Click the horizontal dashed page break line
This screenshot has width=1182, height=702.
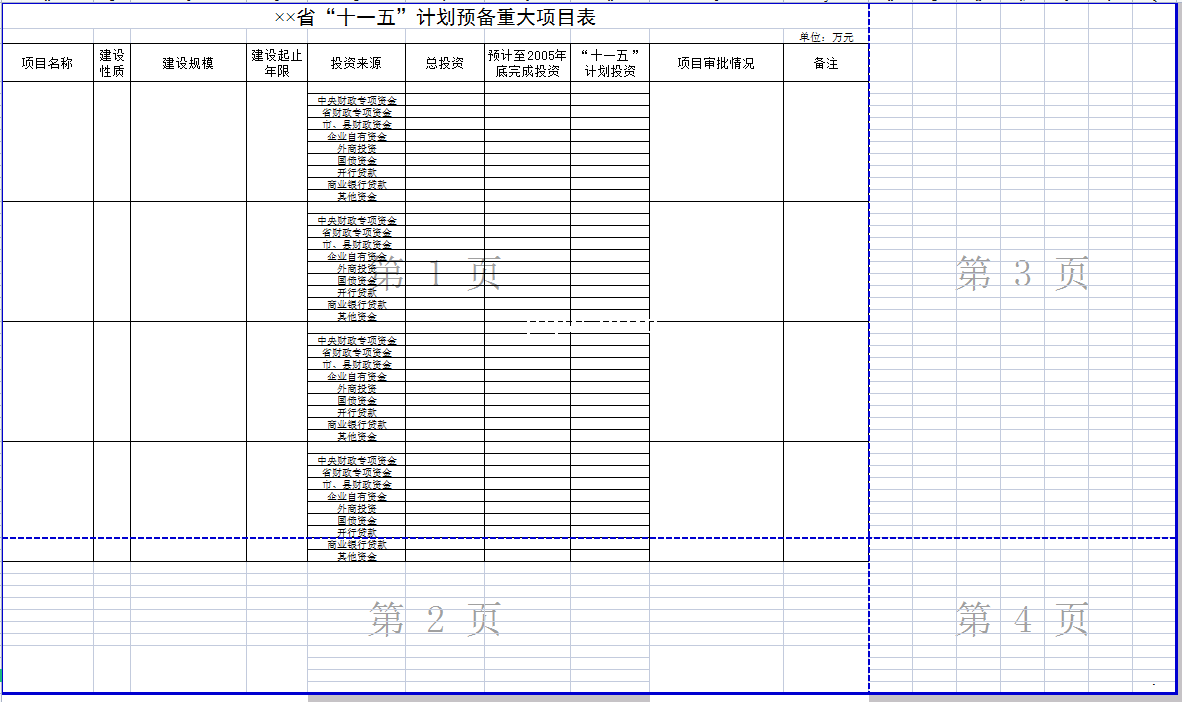[700, 538]
